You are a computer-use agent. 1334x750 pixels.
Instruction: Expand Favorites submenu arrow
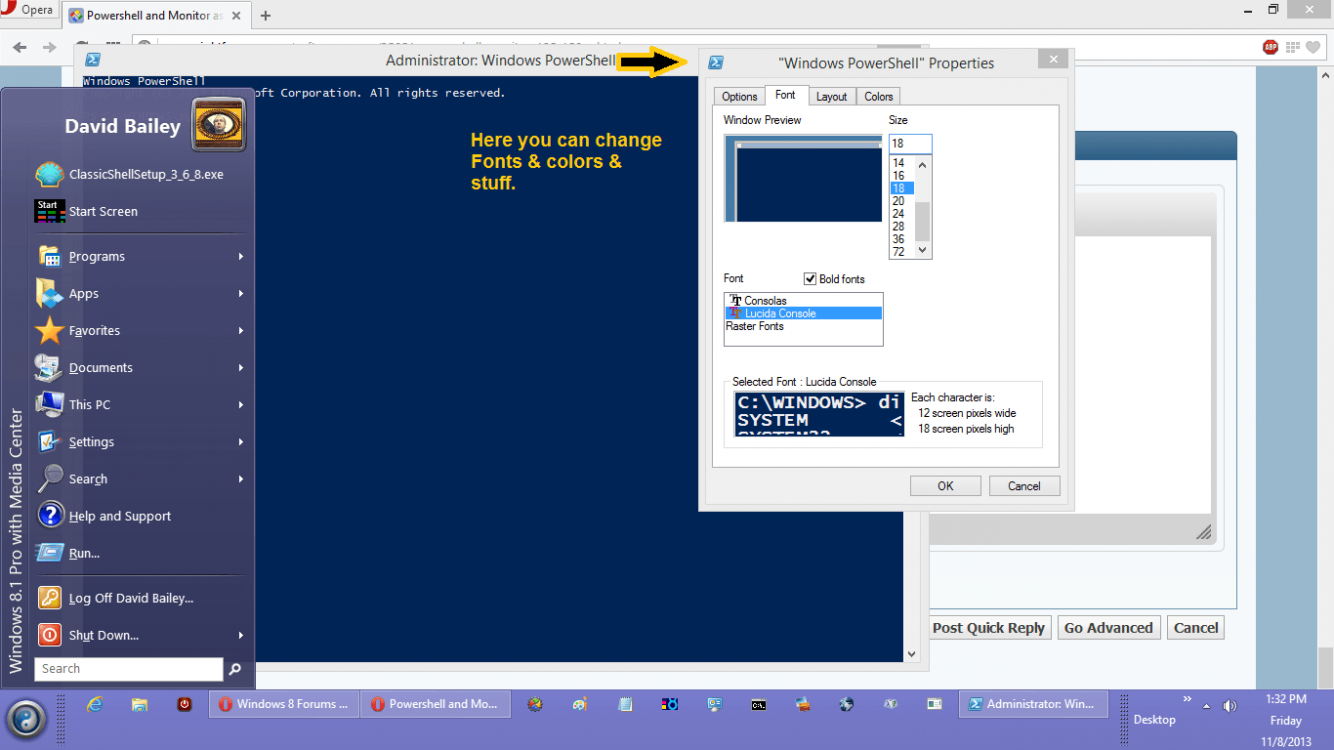click(x=241, y=330)
